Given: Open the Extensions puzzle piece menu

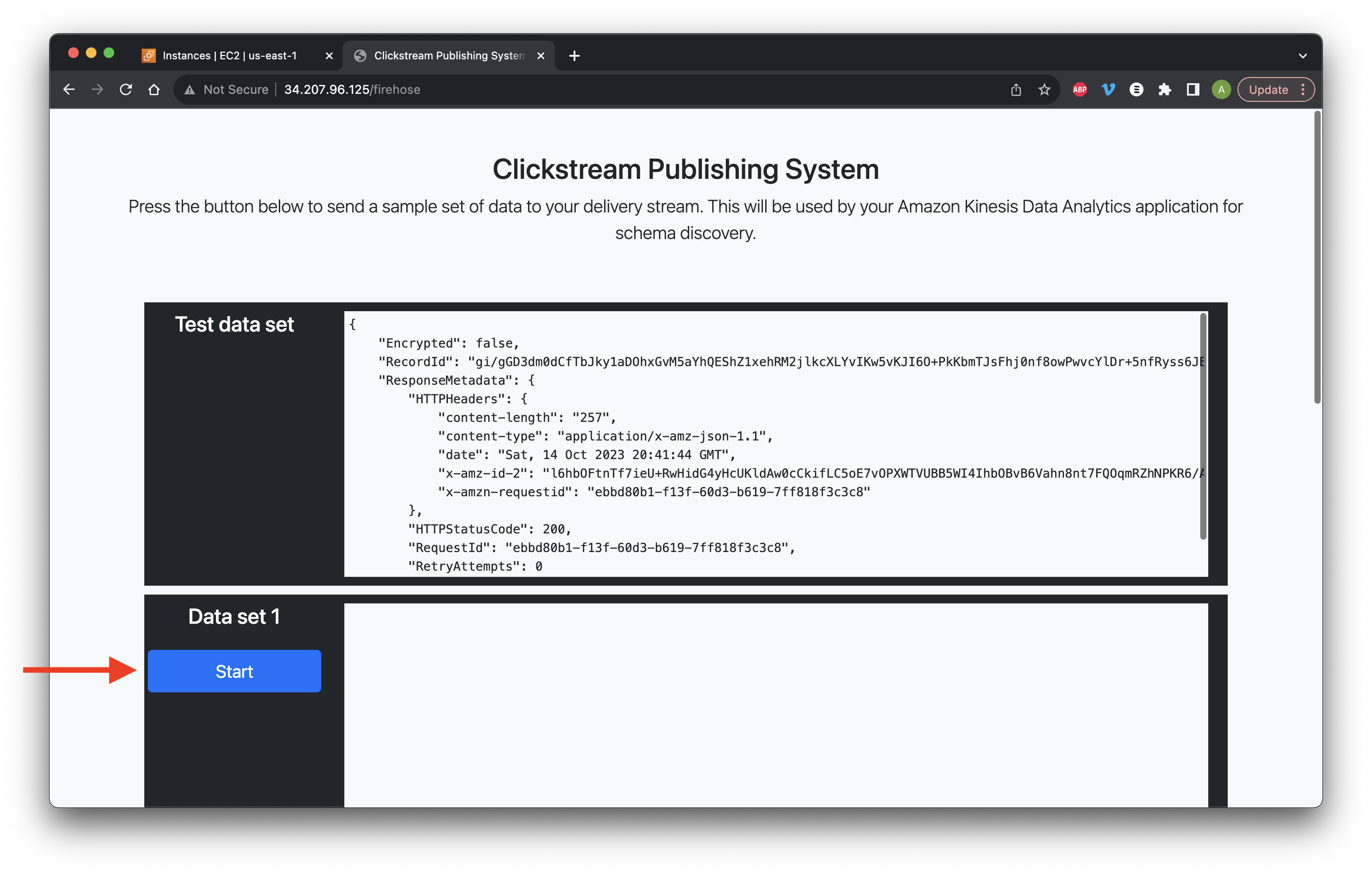Looking at the screenshot, I should tap(1164, 89).
